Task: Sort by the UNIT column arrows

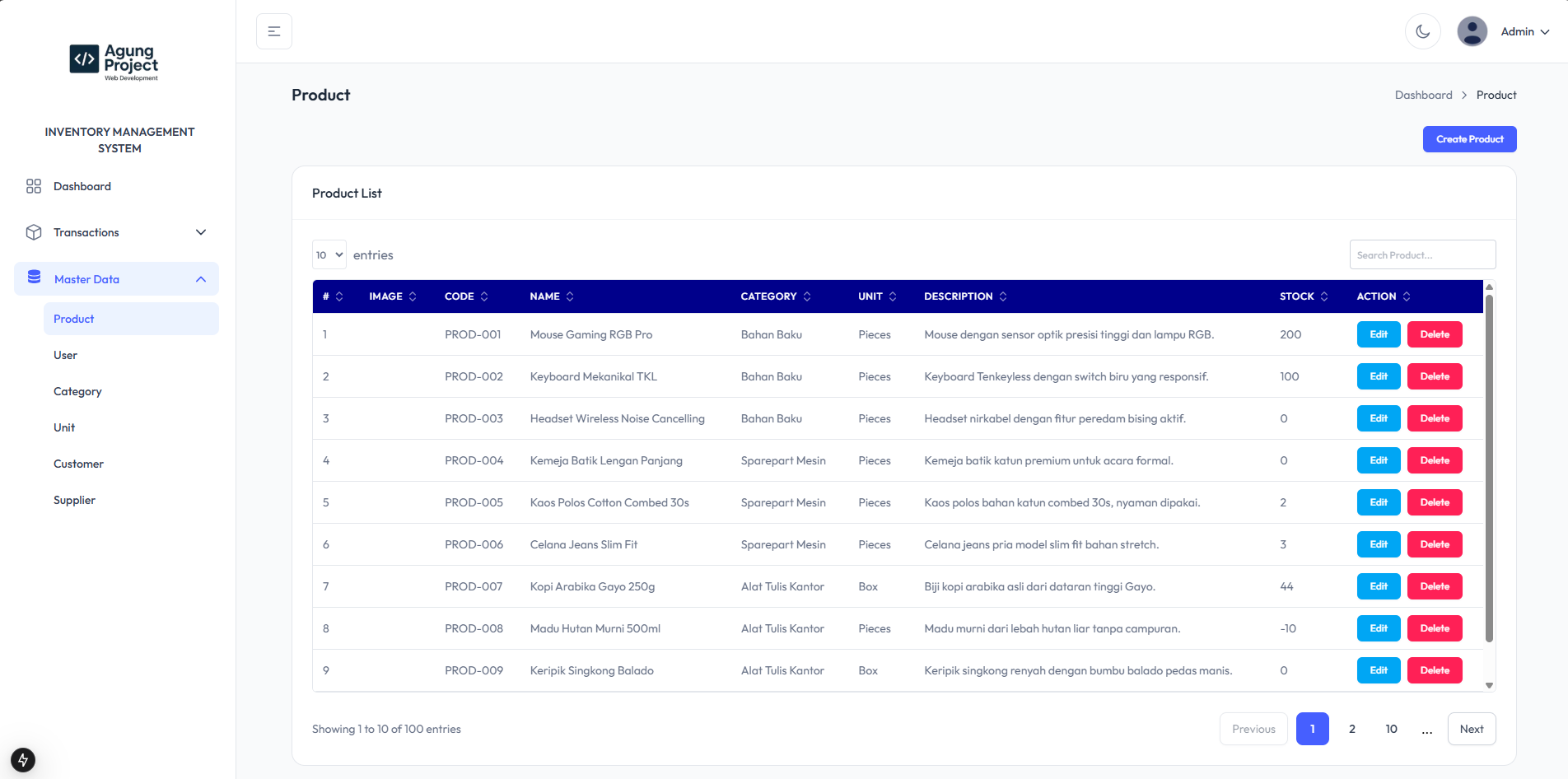Action: (893, 296)
